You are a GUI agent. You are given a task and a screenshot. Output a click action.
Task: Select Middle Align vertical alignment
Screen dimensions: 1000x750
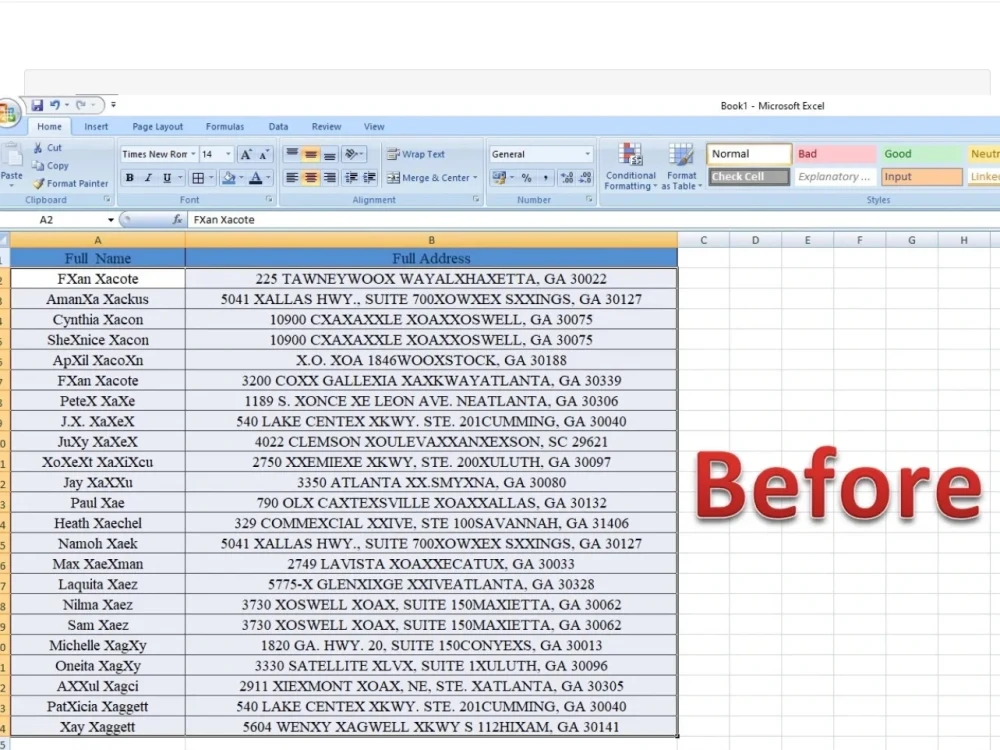311,154
